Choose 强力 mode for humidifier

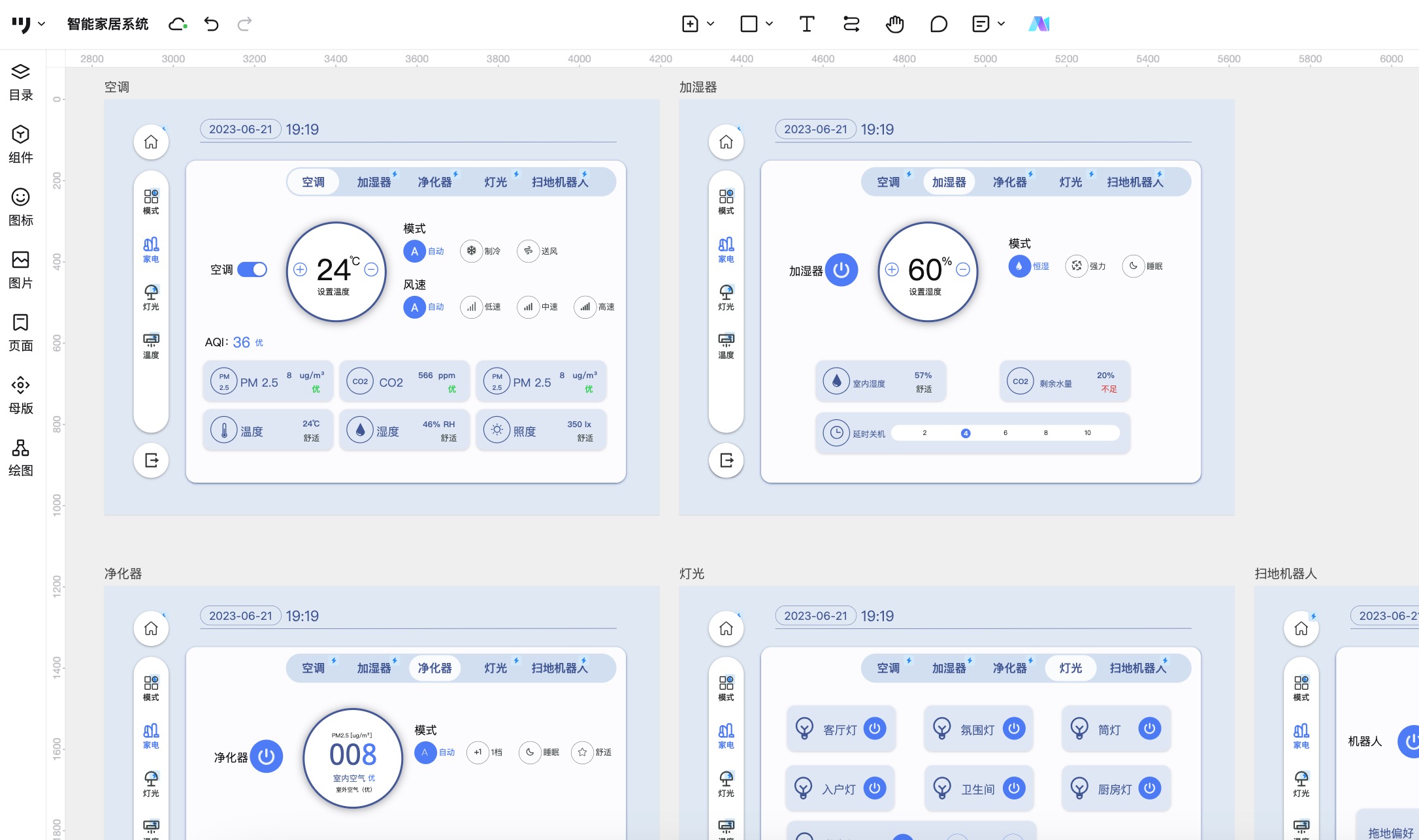1077,266
